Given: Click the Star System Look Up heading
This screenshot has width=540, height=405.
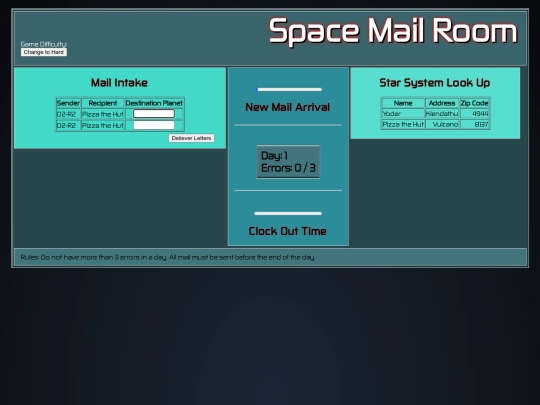Looking at the screenshot, I should point(435,83).
